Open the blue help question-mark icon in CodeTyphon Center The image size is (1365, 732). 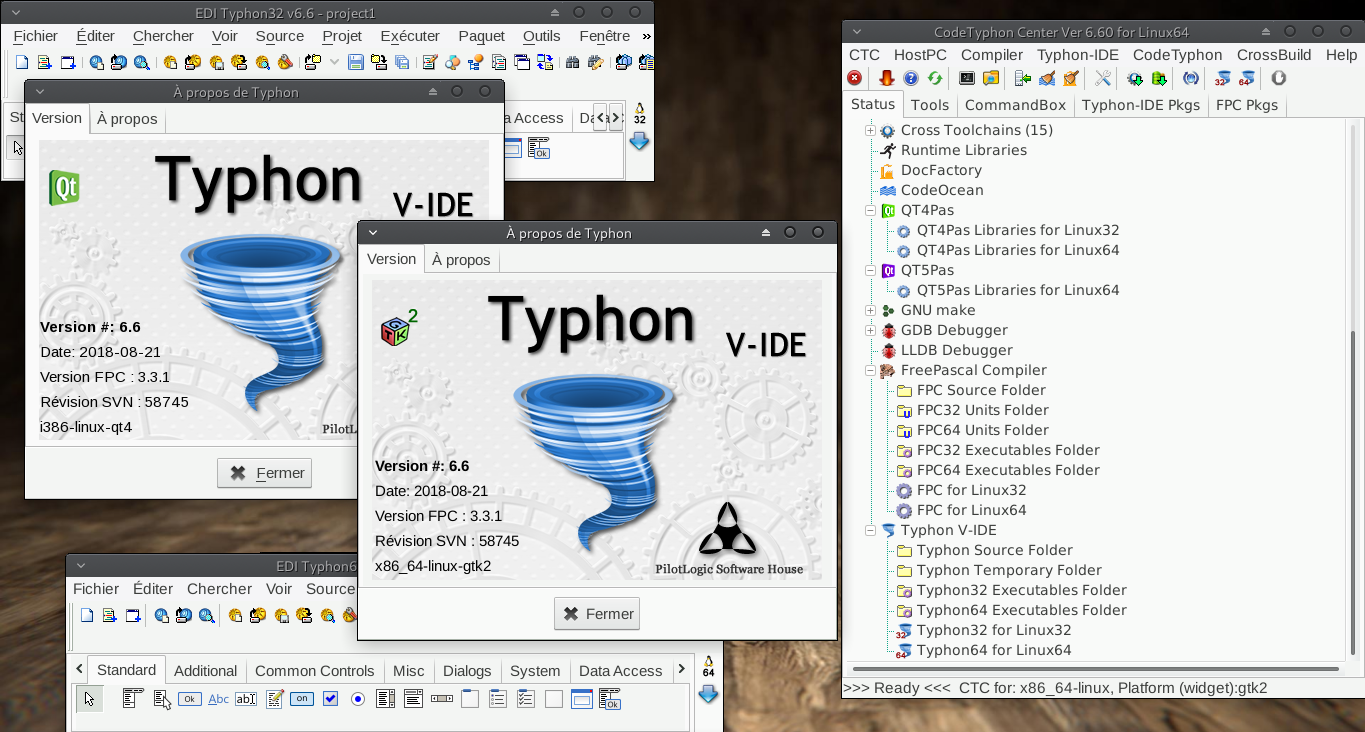pos(911,78)
